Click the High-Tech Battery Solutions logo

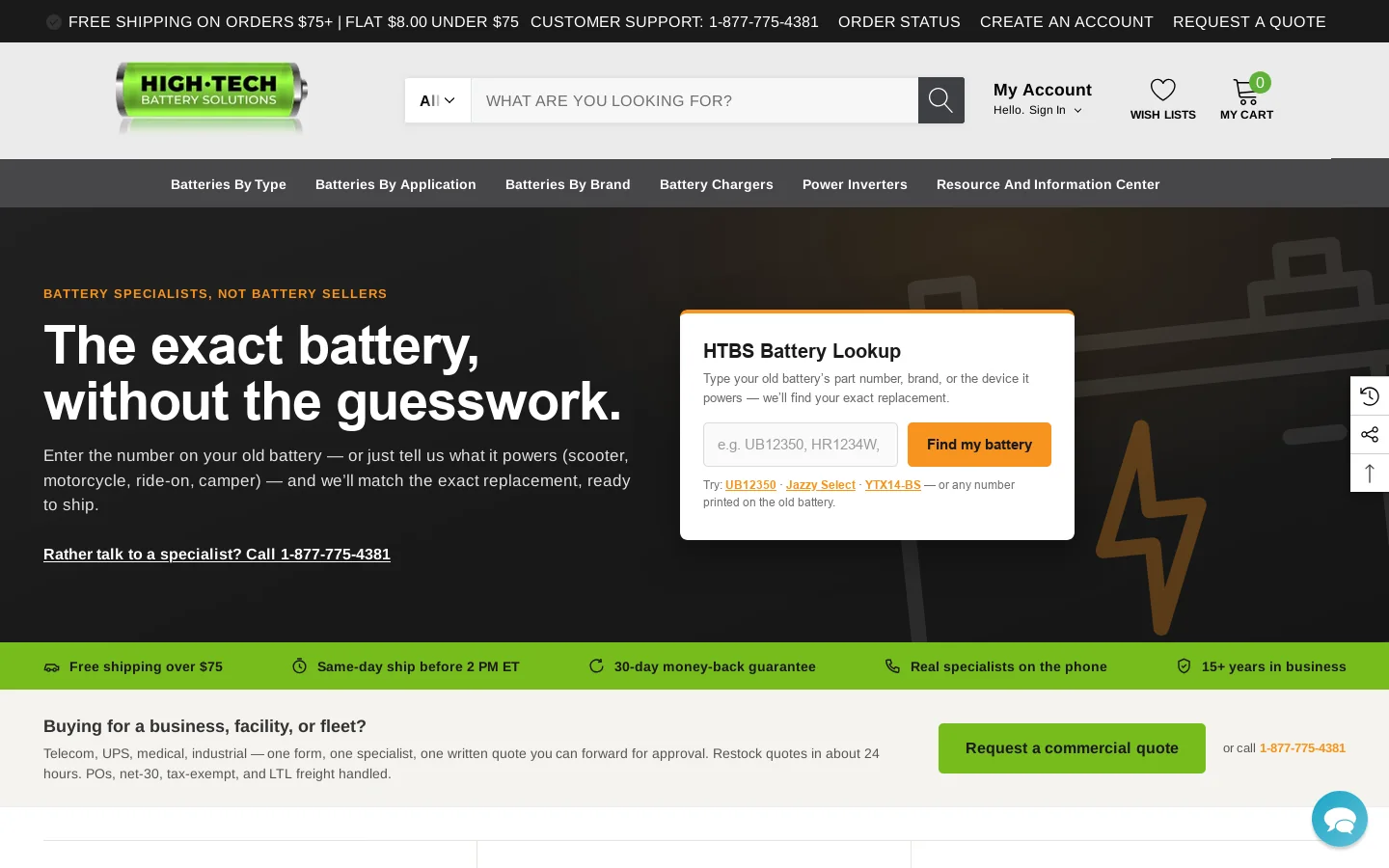tap(211, 96)
